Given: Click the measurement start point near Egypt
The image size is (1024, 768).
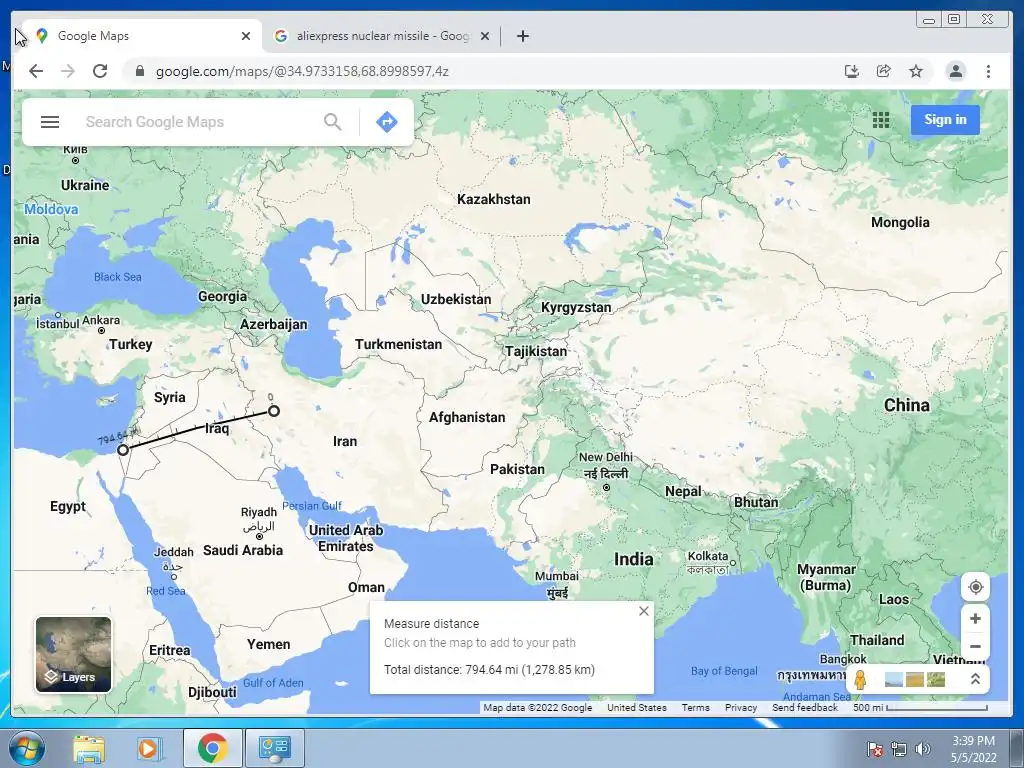Looking at the screenshot, I should [x=123, y=449].
